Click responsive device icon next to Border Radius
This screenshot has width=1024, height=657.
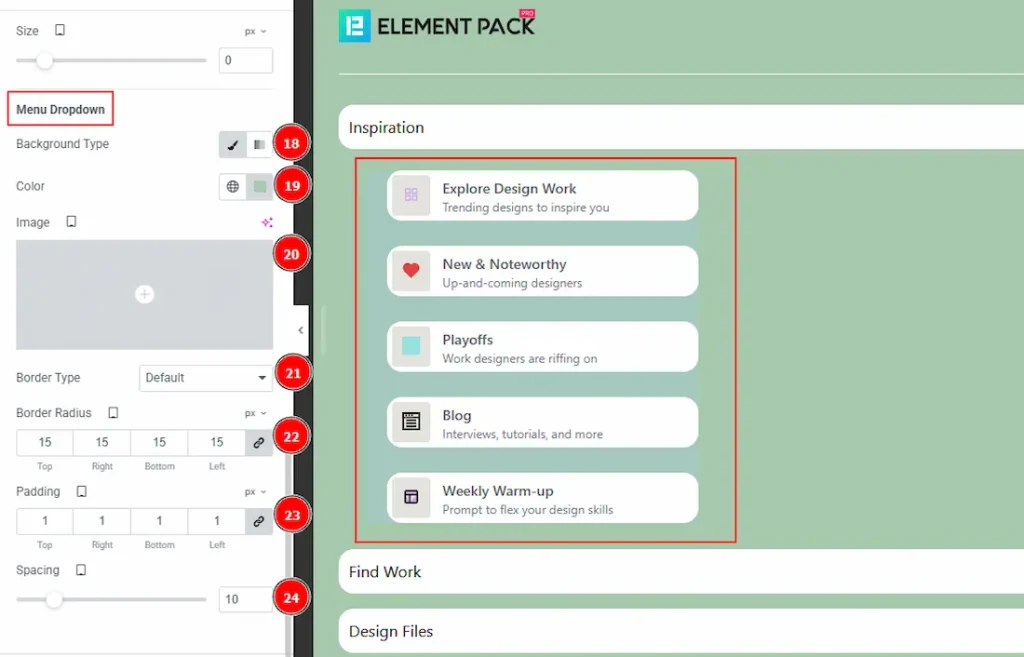(x=113, y=413)
